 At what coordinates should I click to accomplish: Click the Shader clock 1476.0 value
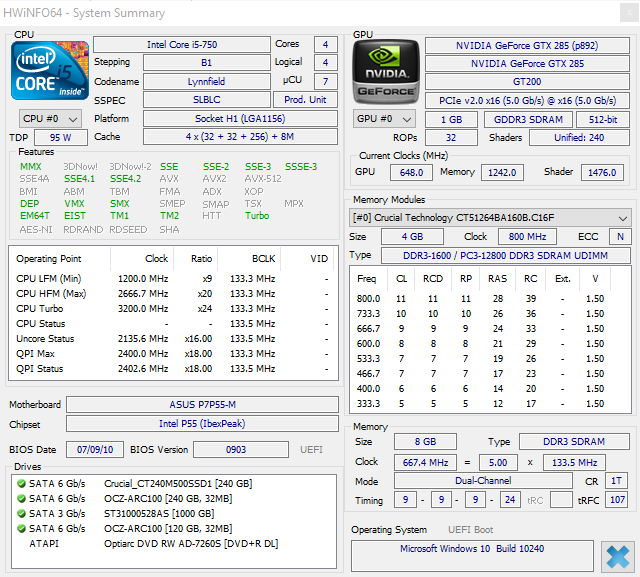pyautogui.click(x=602, y=173)
